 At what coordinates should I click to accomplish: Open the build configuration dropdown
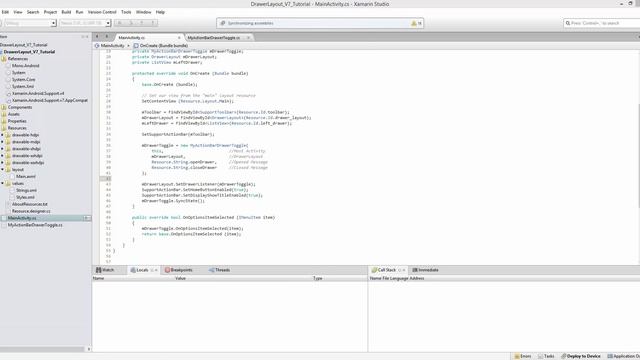[29, 23]
